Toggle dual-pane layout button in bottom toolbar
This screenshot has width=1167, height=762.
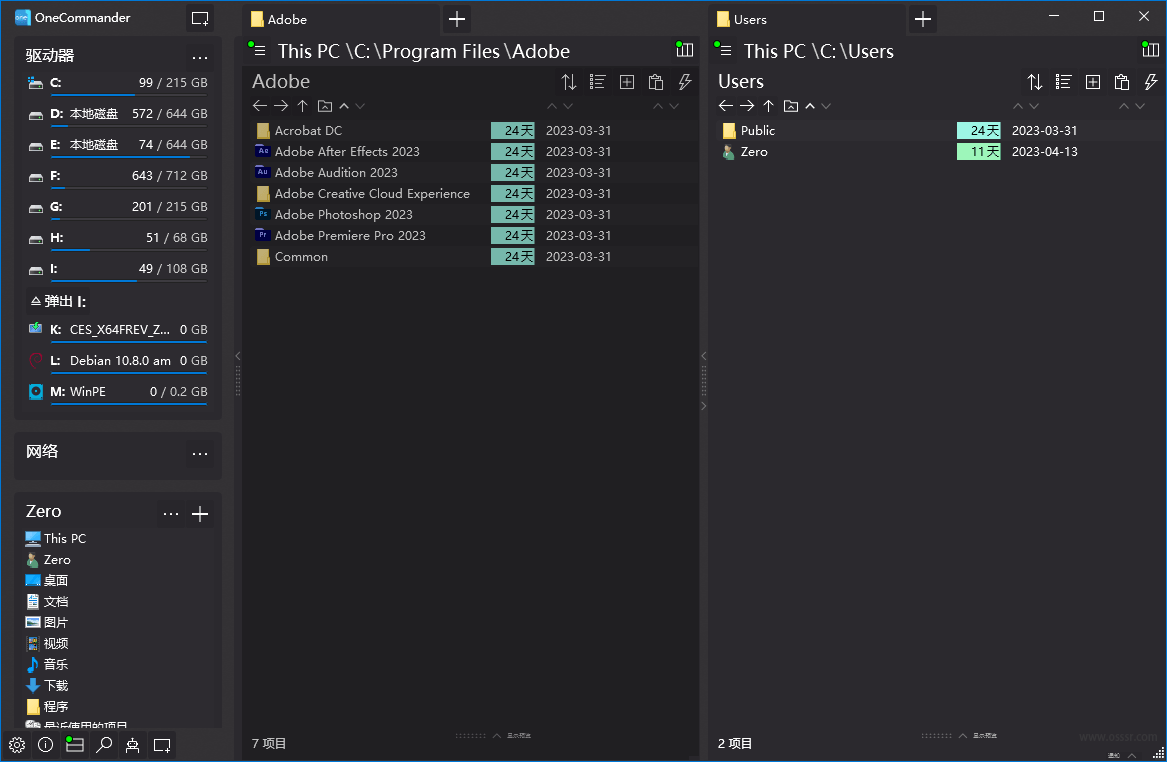point(74,745)
